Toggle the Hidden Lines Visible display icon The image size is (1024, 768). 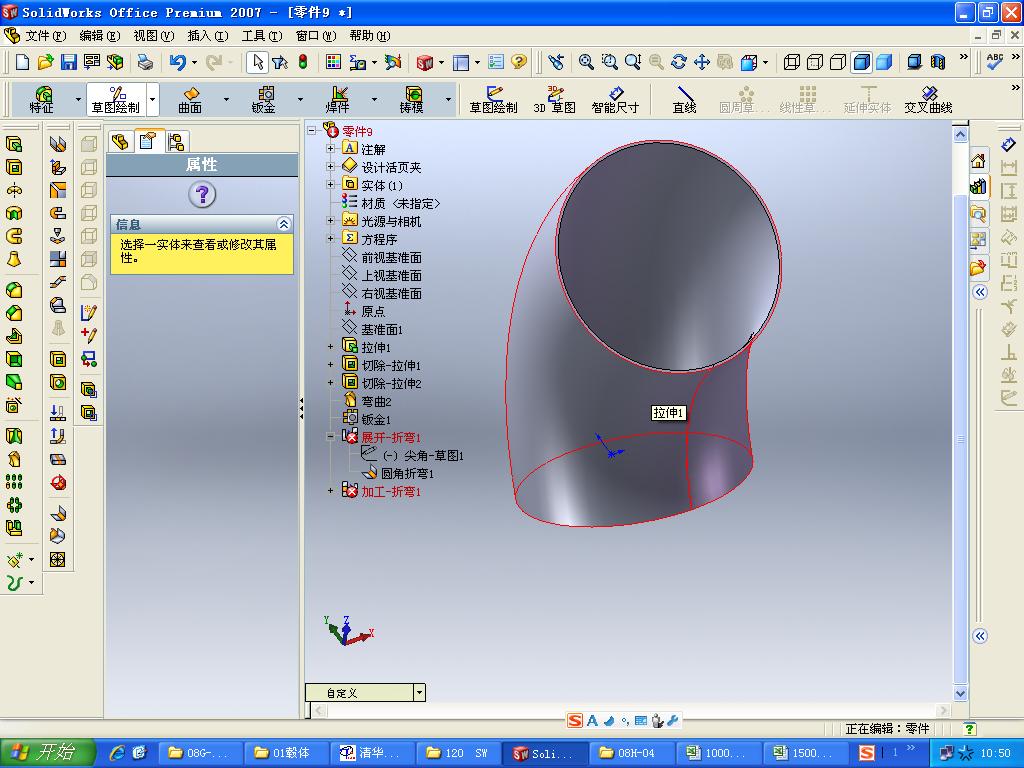(815, 62)
